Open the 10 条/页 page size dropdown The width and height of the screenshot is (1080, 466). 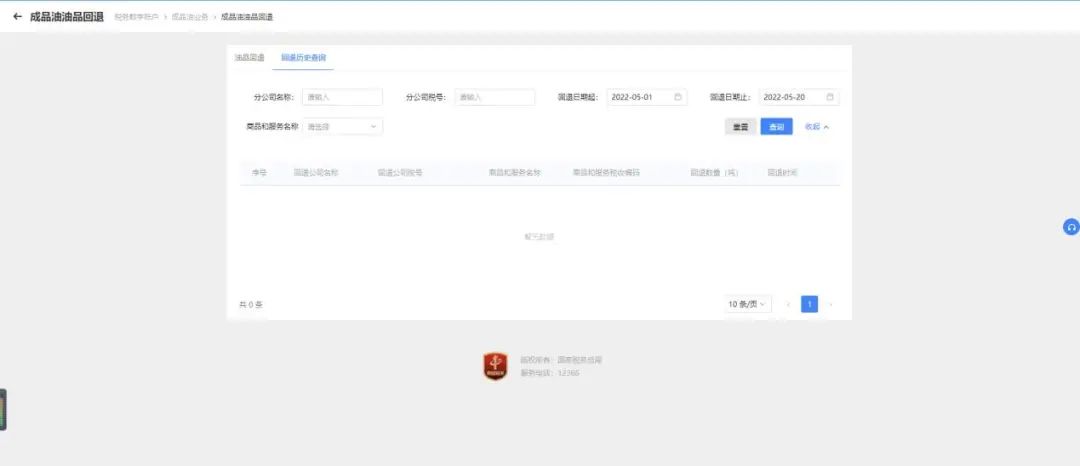pyautogui.click(x=748, y=304)
